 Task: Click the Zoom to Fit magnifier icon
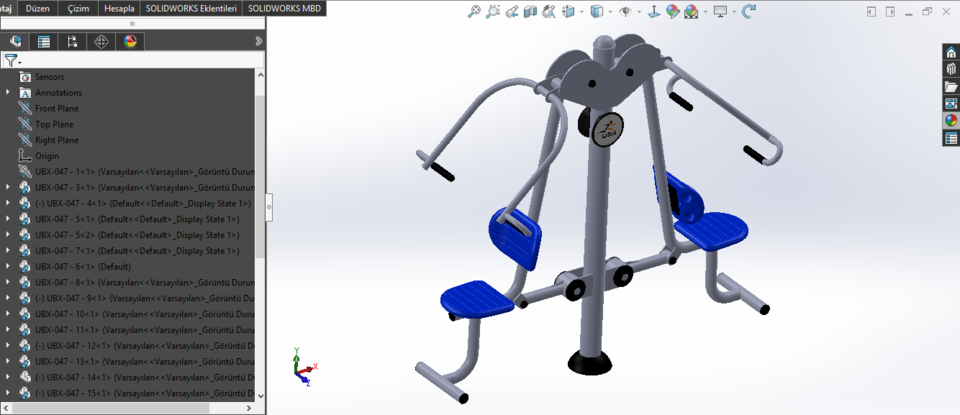pos(474,11)
